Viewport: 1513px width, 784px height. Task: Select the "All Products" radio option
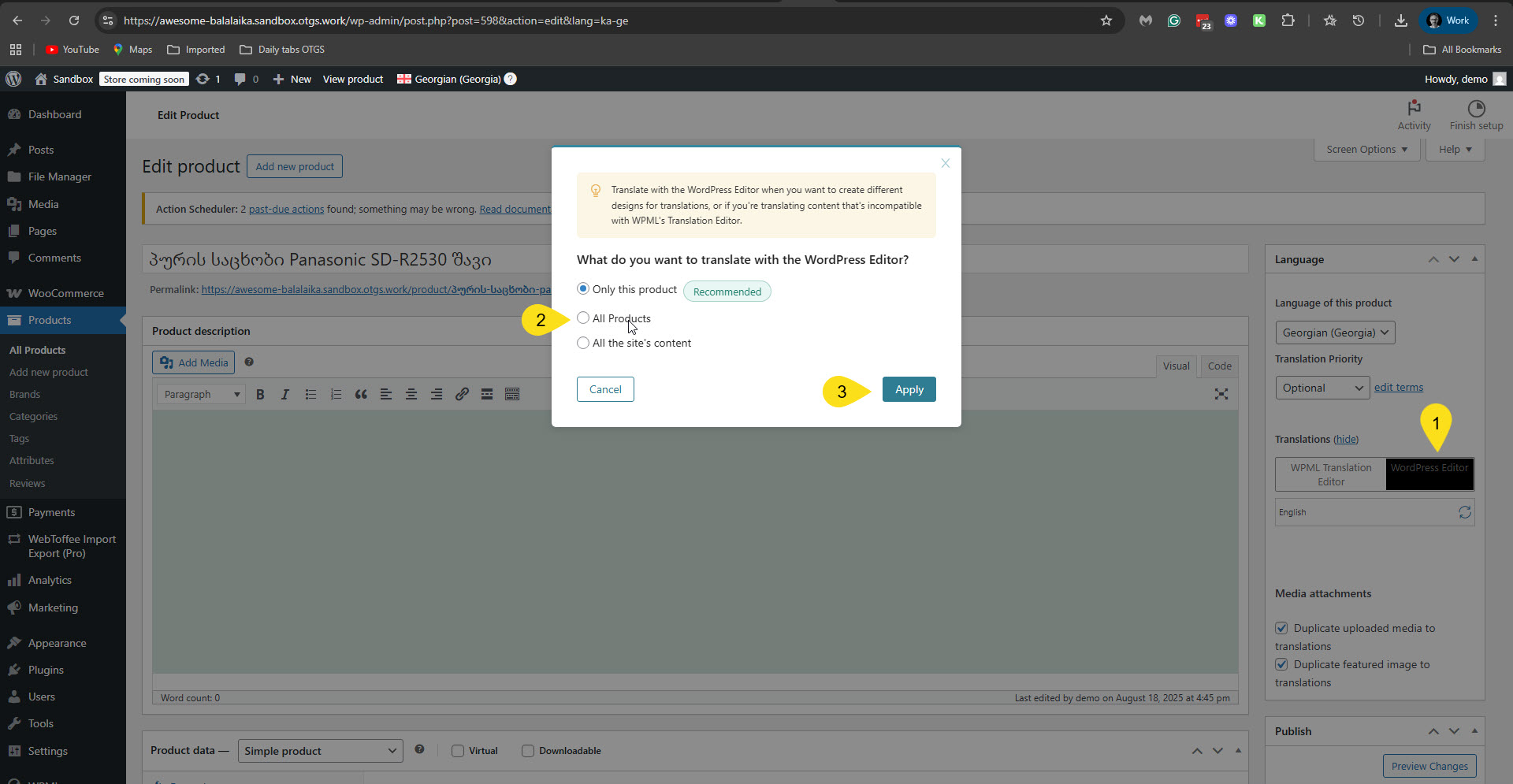[583, 318]
